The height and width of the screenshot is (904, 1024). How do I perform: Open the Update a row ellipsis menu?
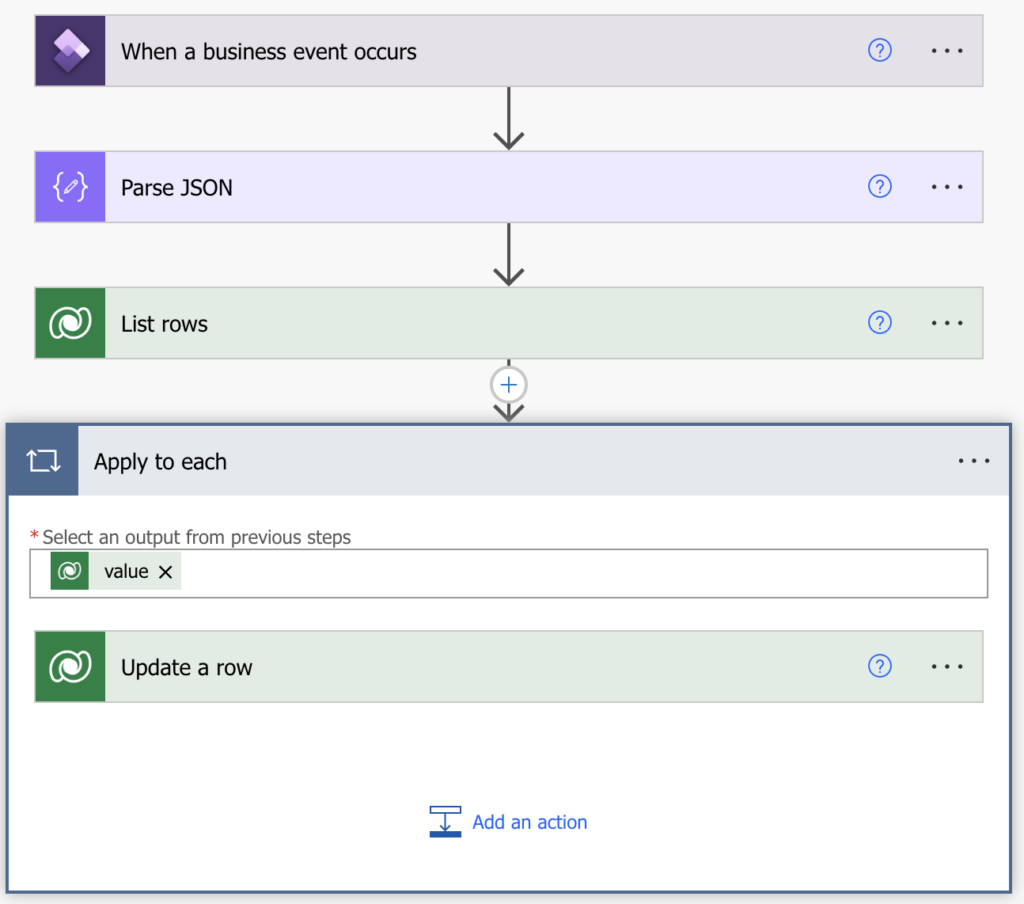(947, 666)
